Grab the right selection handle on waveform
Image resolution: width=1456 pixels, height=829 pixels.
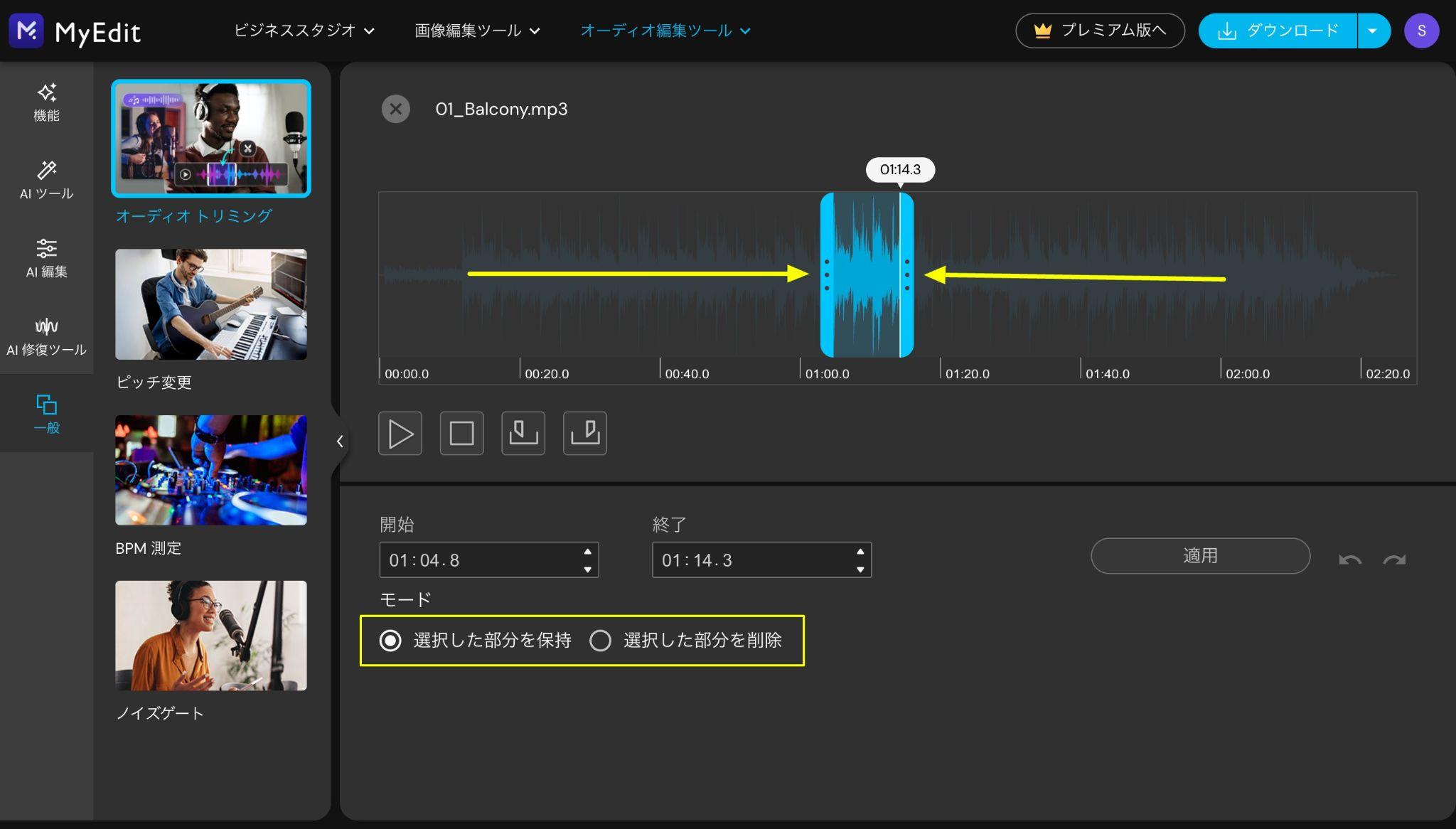click(x=907, y=275)
